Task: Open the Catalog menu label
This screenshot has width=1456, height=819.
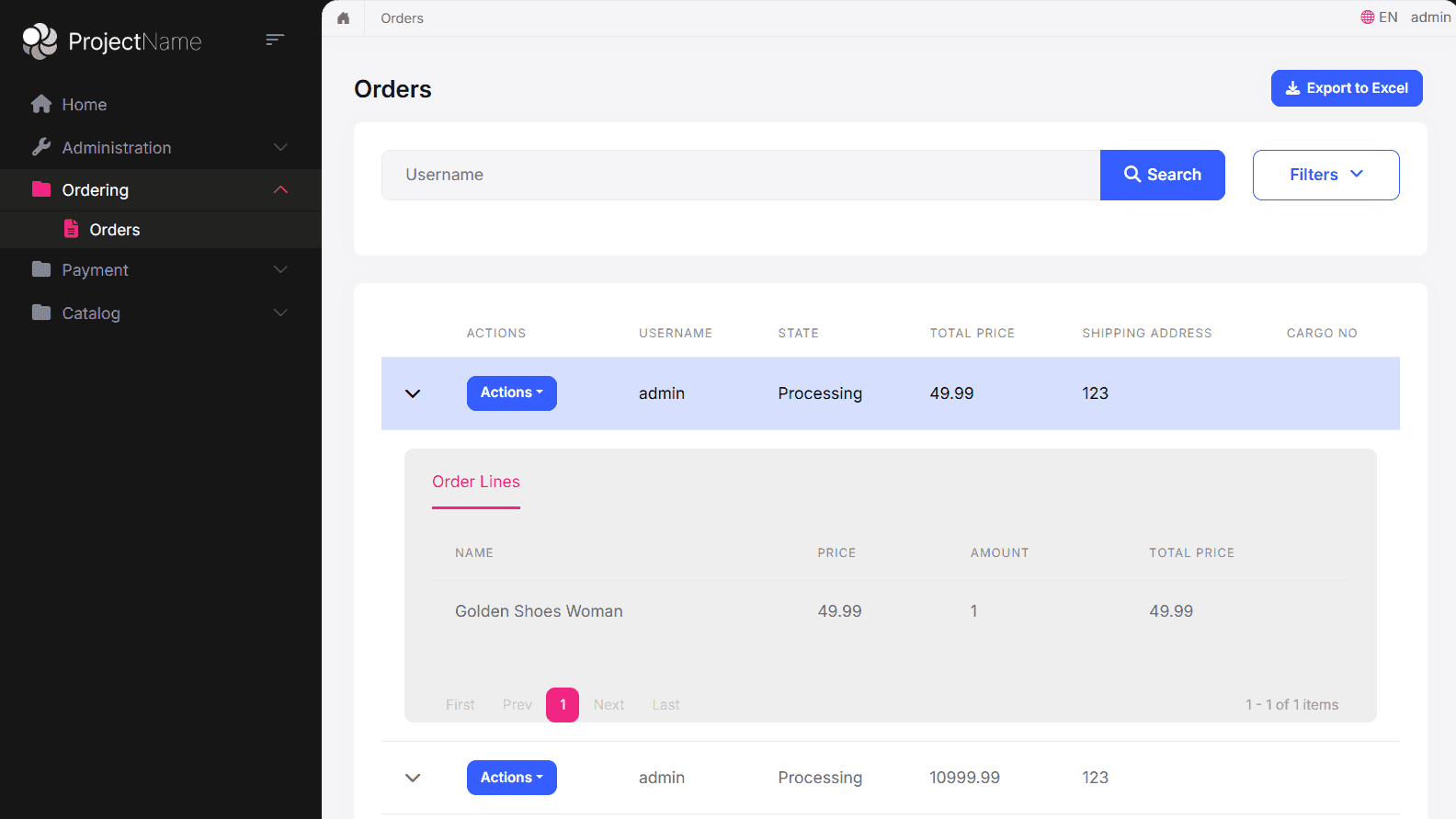Action: point(91,313)
